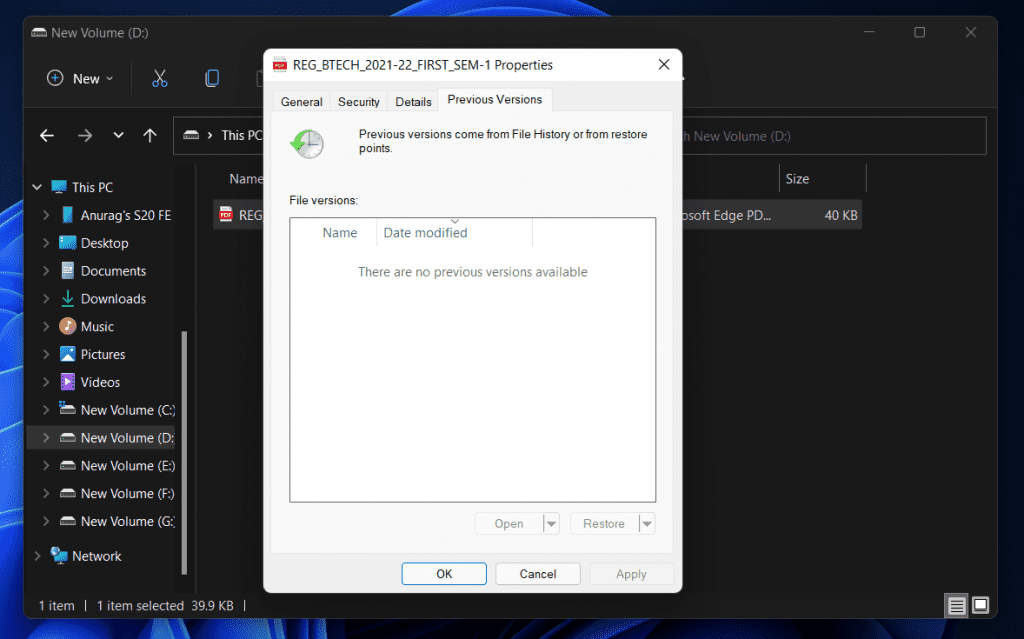Click the back navigation arrow
The image size is (1024, 639).
coord(46,135)
